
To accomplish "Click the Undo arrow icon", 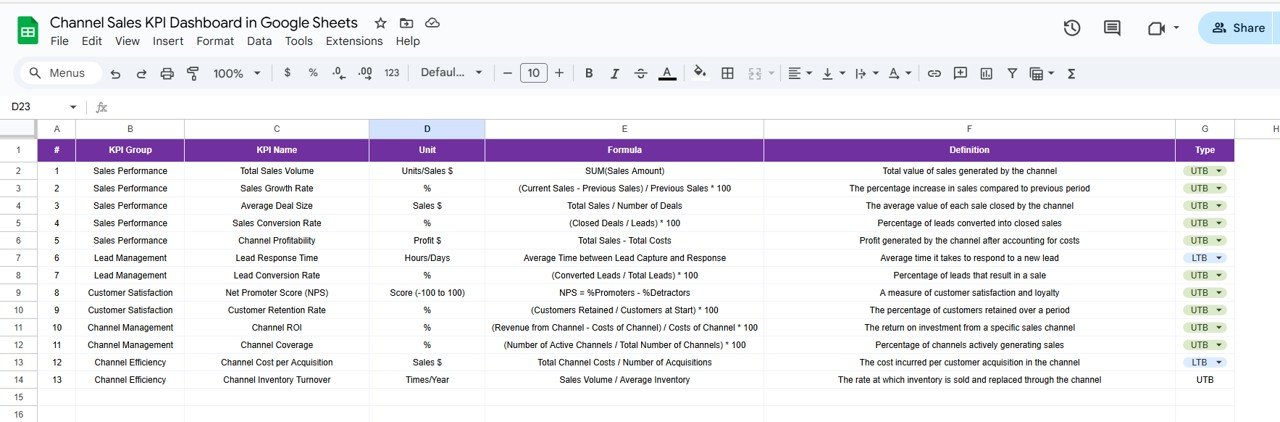I will click(115, 73).
